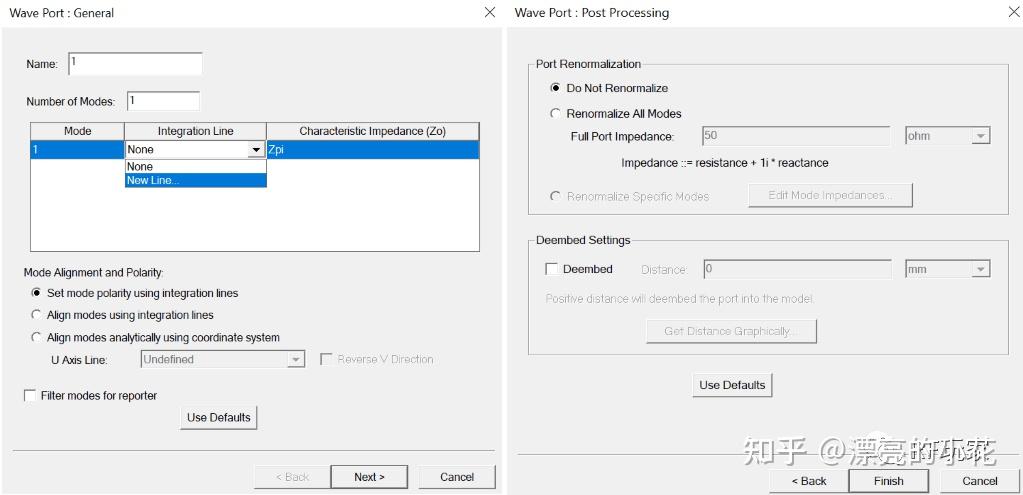Click Use Defaults in the General dialog
Image resolution: width=1023 pixels, height=495 pixels.
coord(219,418)
